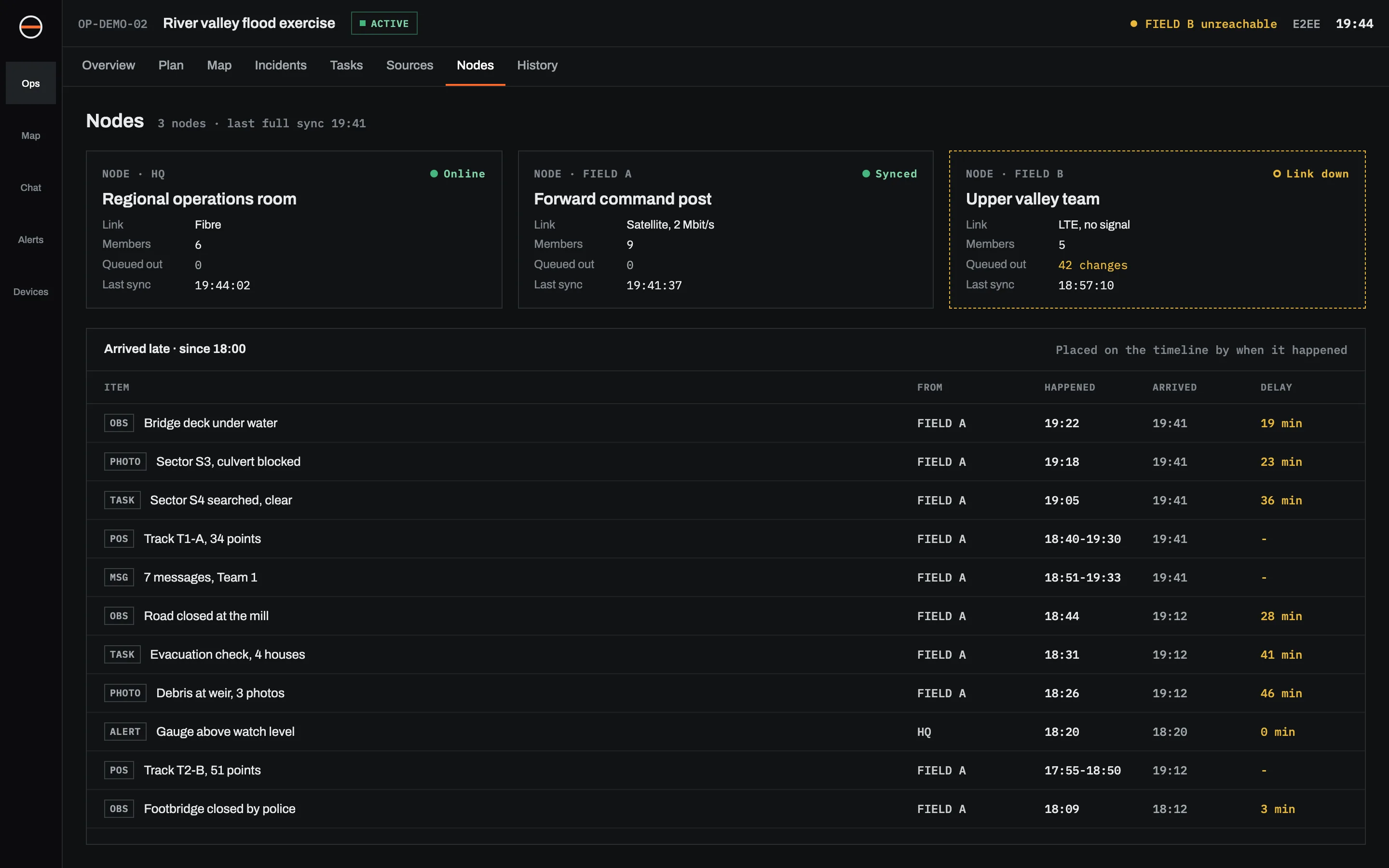Switch to the History tab

537,66
